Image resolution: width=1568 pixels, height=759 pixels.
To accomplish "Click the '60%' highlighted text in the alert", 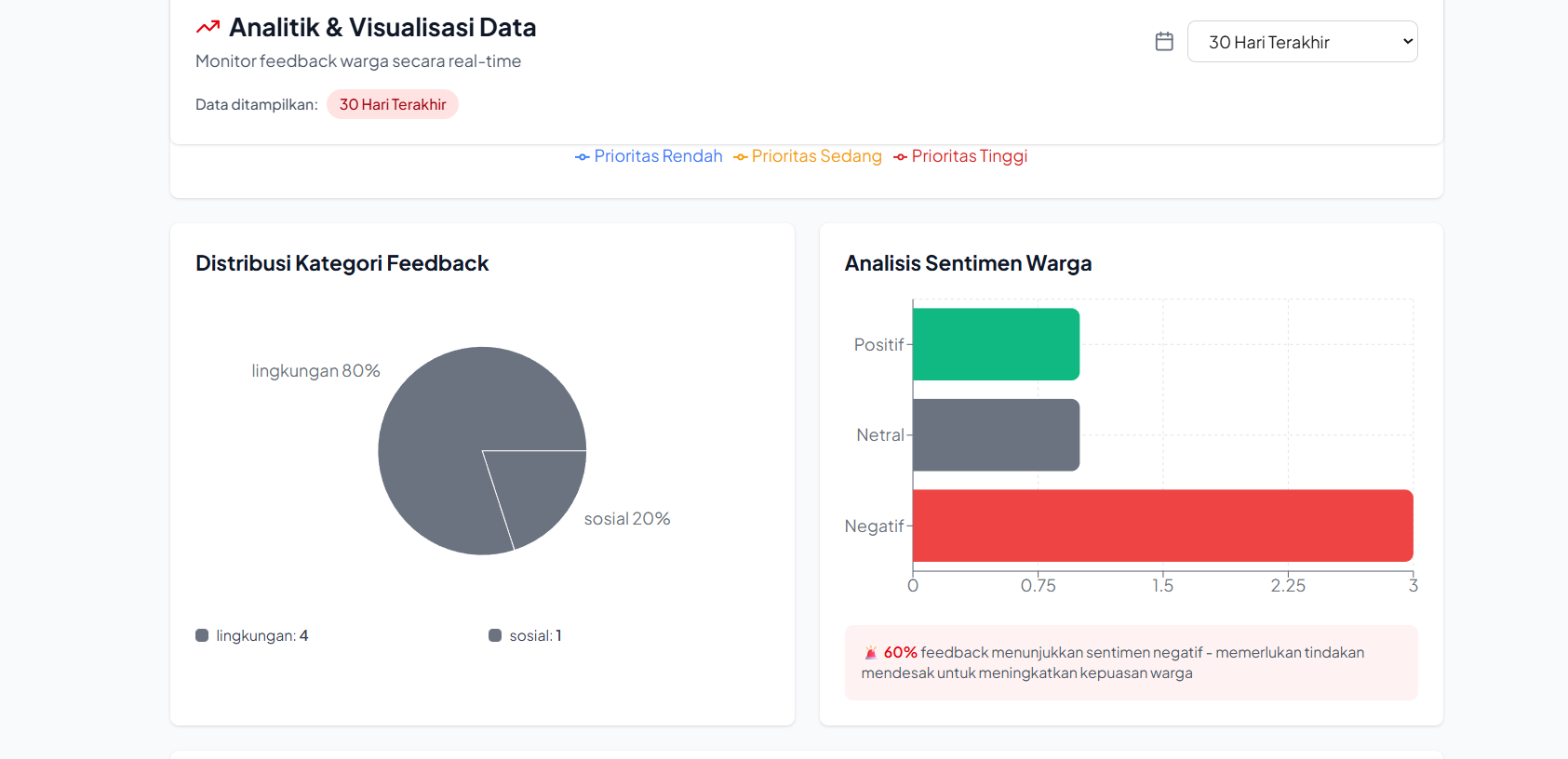I will 900,652.
